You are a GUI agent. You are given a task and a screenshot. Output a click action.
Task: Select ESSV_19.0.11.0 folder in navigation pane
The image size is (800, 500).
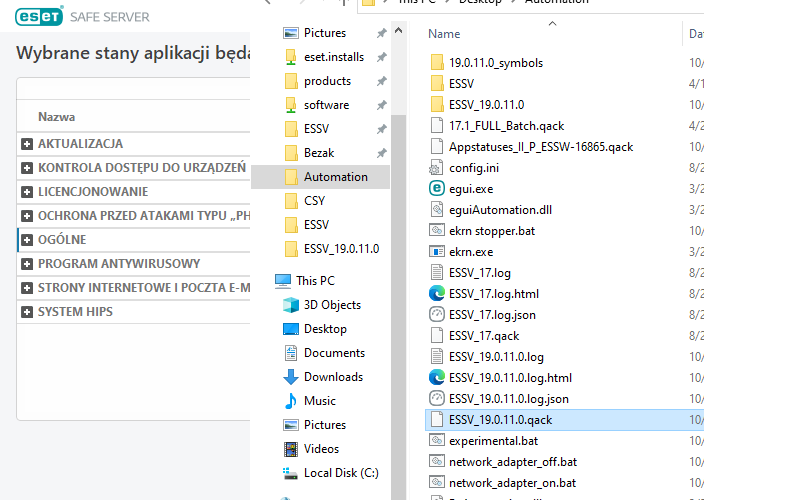(341, 248)
